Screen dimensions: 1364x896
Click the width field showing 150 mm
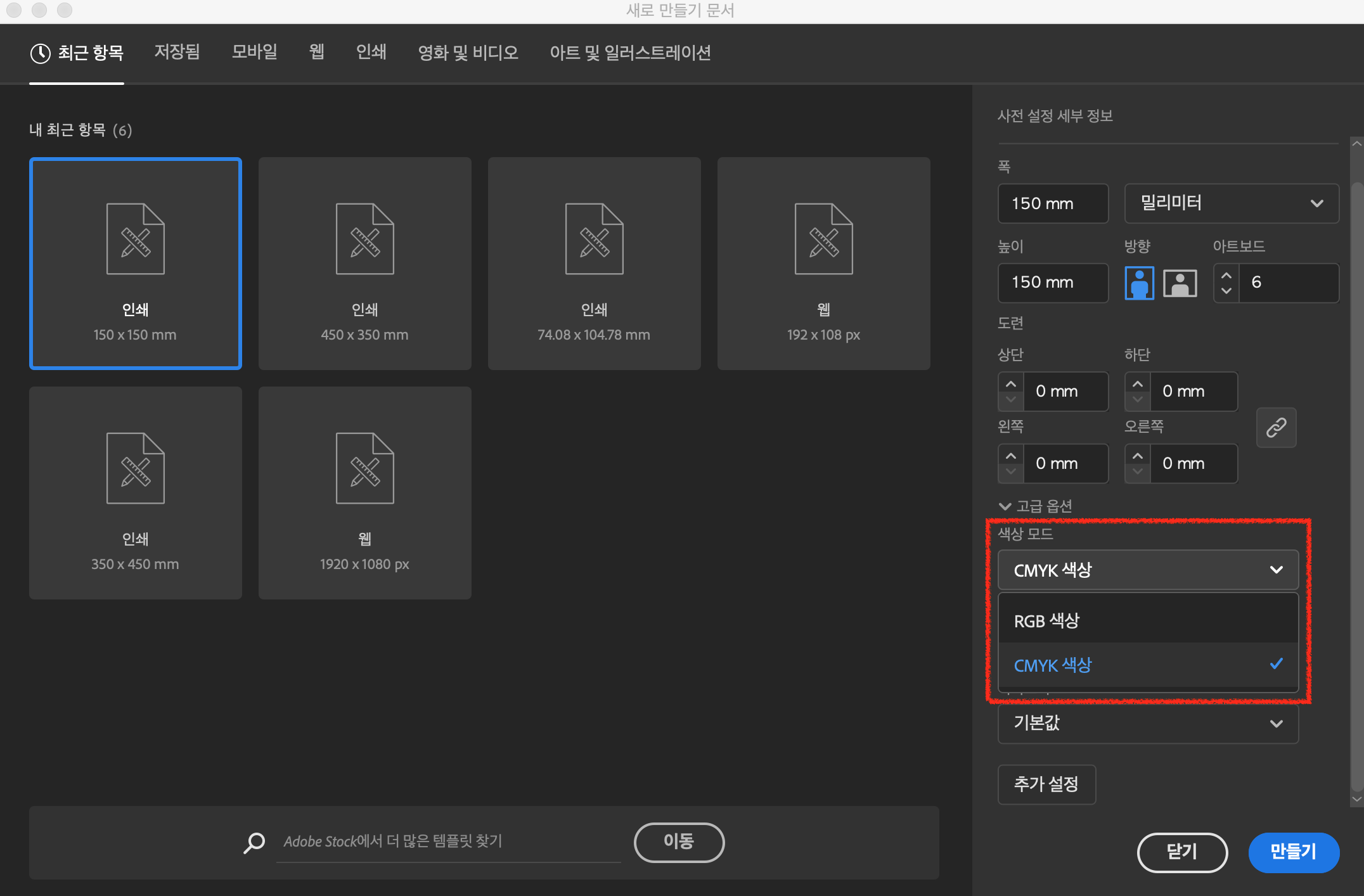click(x=1052, y=203)
